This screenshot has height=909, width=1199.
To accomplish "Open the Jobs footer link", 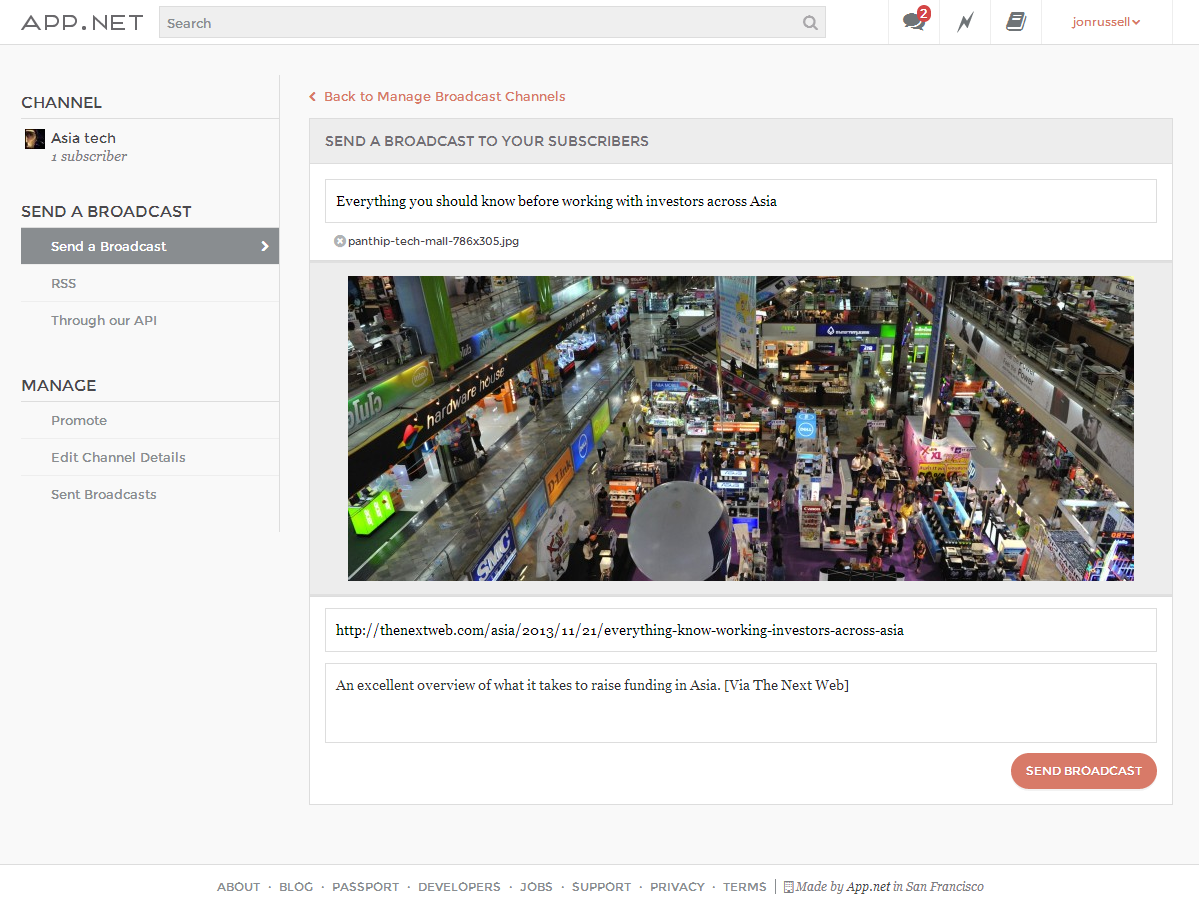I will click(x=536, y=887).
